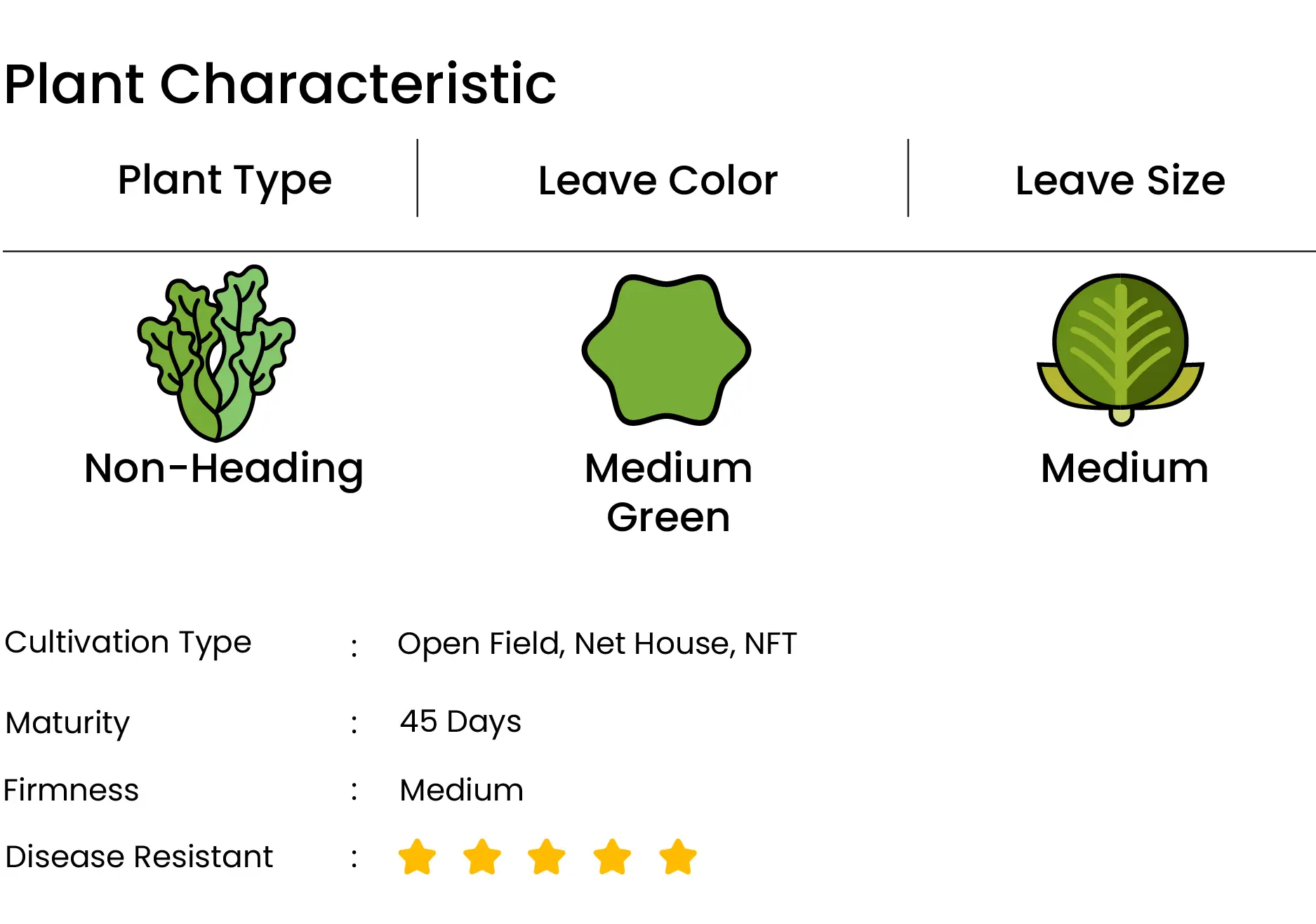Click the first disease resistance star

(417, 857)
